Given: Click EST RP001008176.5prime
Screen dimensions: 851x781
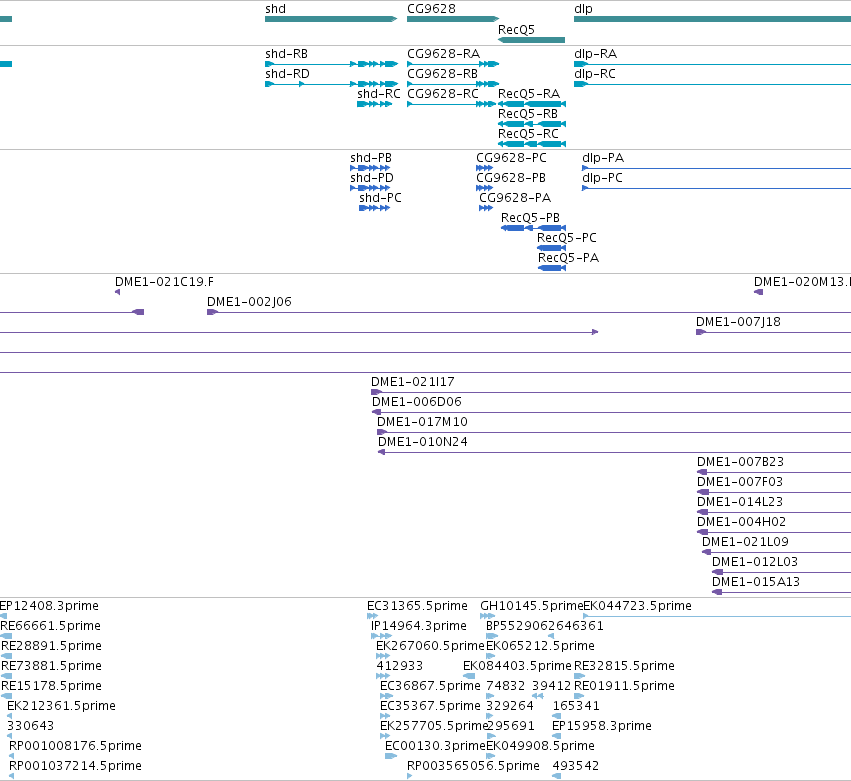Looking at the screenshot, I should click(x=12, y=756).
